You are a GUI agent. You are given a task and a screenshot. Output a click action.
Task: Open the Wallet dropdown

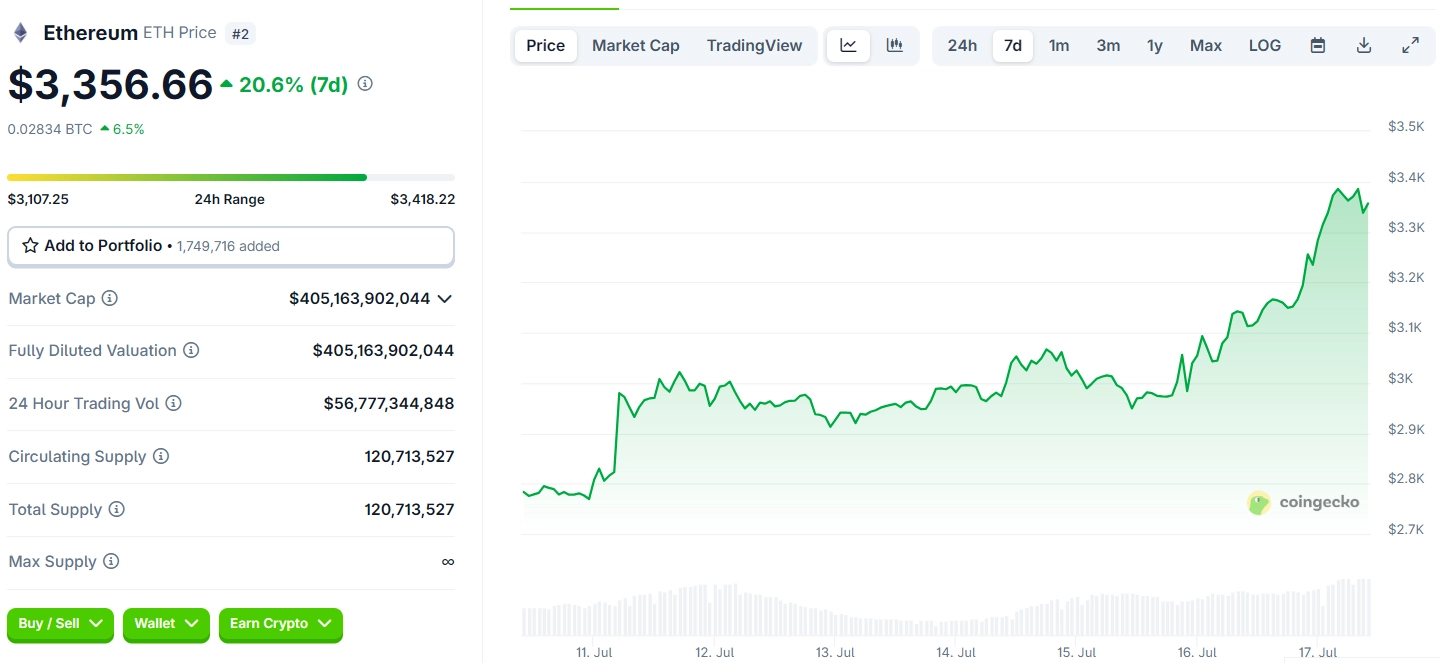166,624
